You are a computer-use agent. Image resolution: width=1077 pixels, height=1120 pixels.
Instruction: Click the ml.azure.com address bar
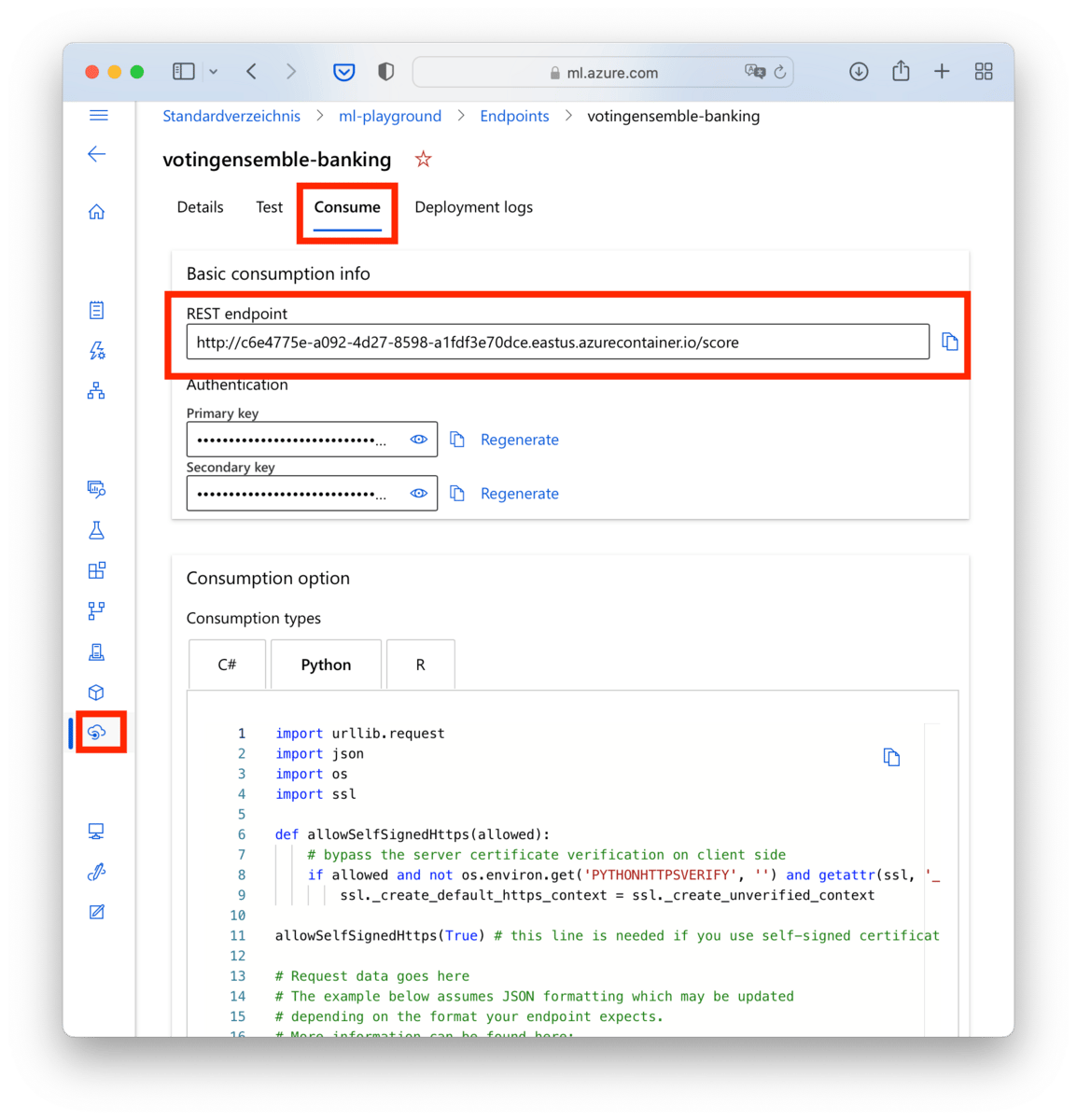603,72
